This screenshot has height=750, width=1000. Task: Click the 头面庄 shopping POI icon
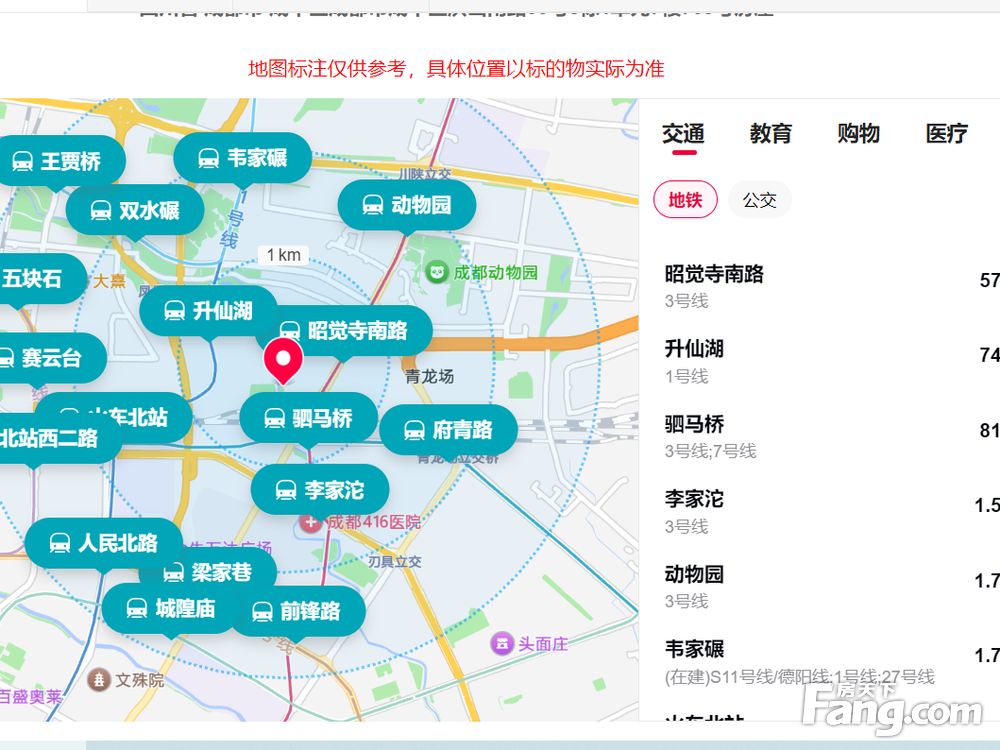pos(501,643)
